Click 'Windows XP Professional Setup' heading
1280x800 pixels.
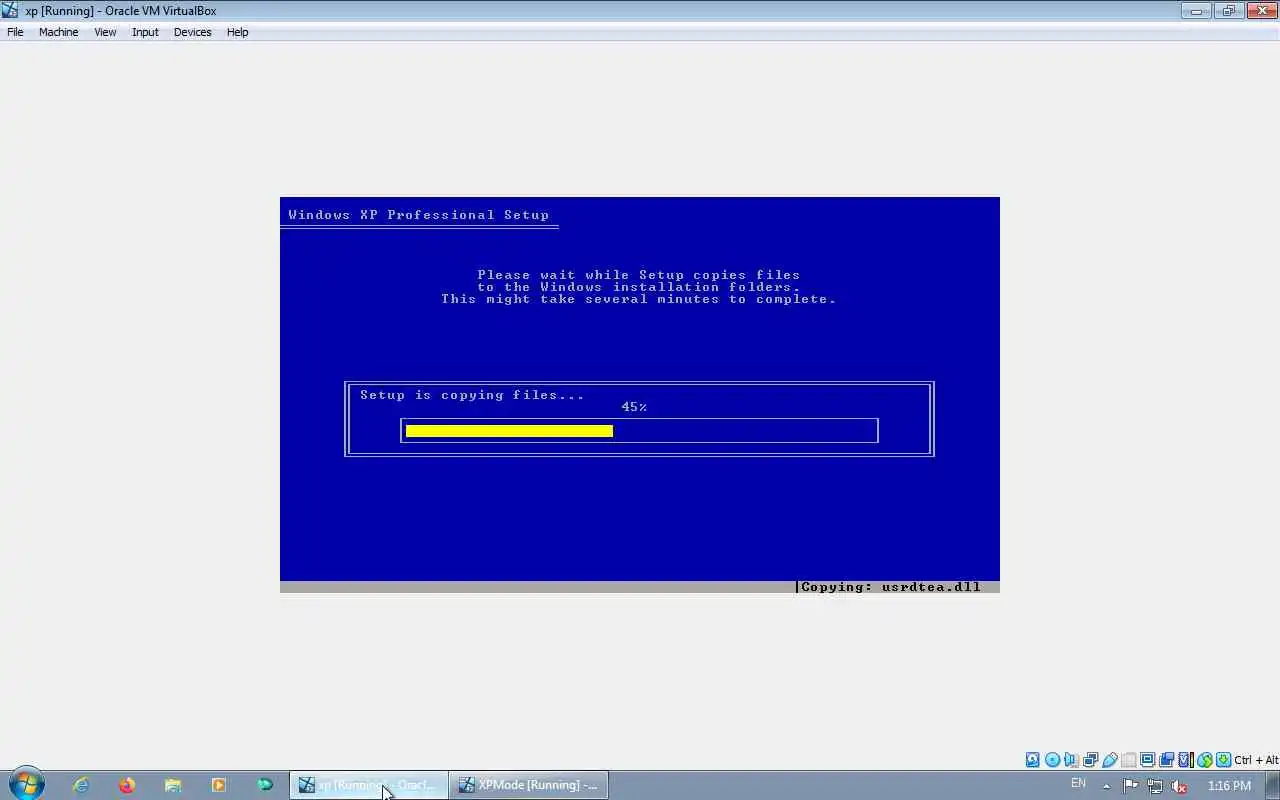click(418, 215)
